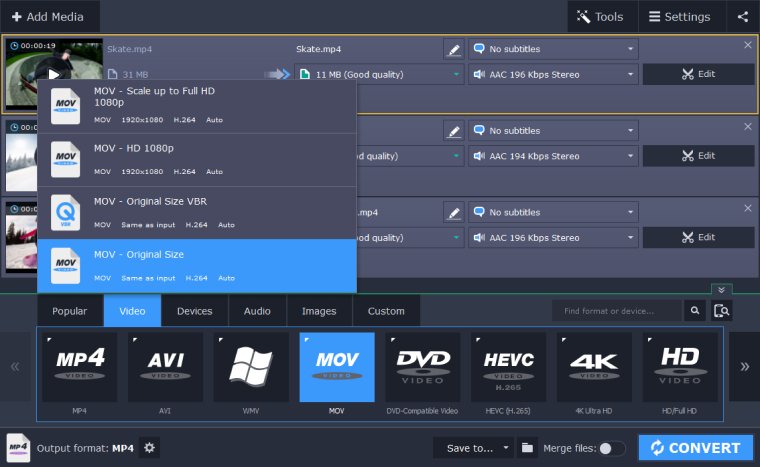Open No subtitles dropdown in second file
The width and height of the screenshot is (760, 467).
coord(553,130)
